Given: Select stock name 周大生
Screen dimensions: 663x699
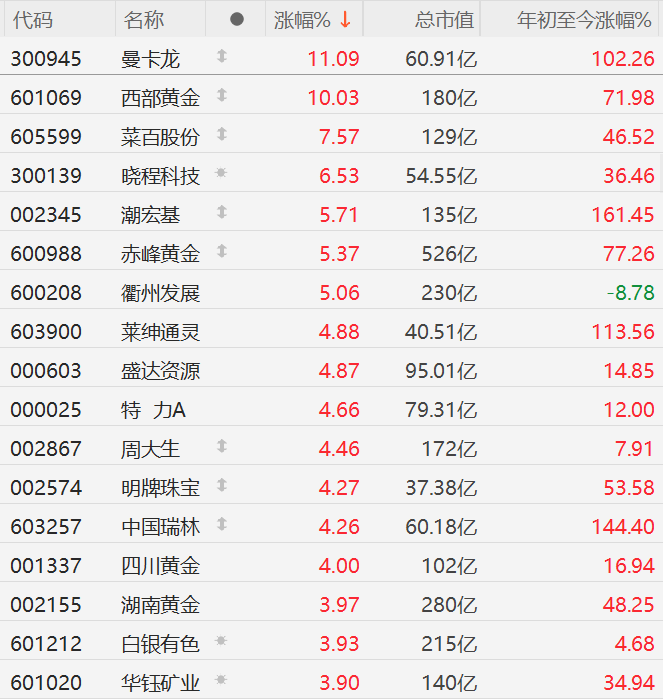Looking at the screenshot, I should click(x=150, y=449).
